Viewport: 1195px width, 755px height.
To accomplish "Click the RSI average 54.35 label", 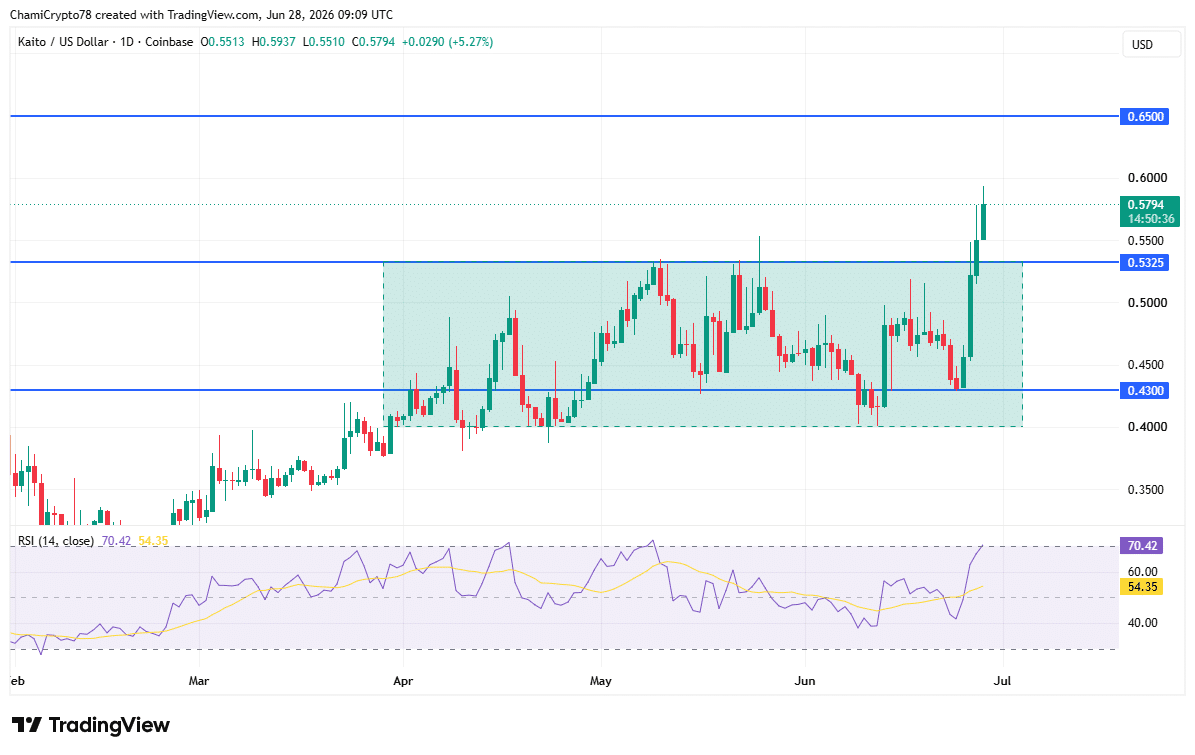I will (1142, 587).
